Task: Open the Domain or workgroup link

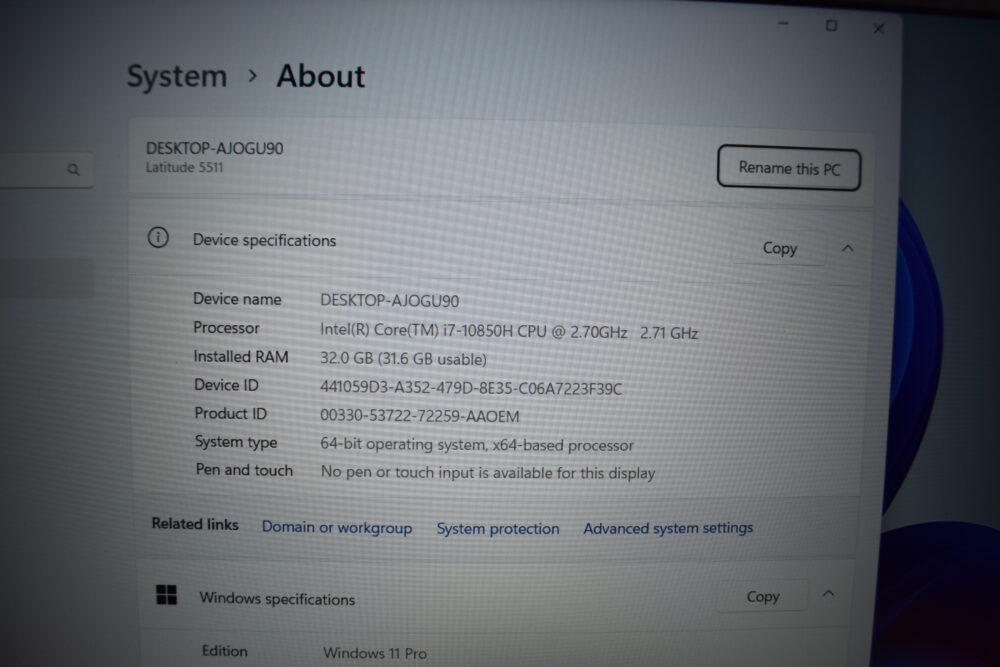Action: [337, 528]
